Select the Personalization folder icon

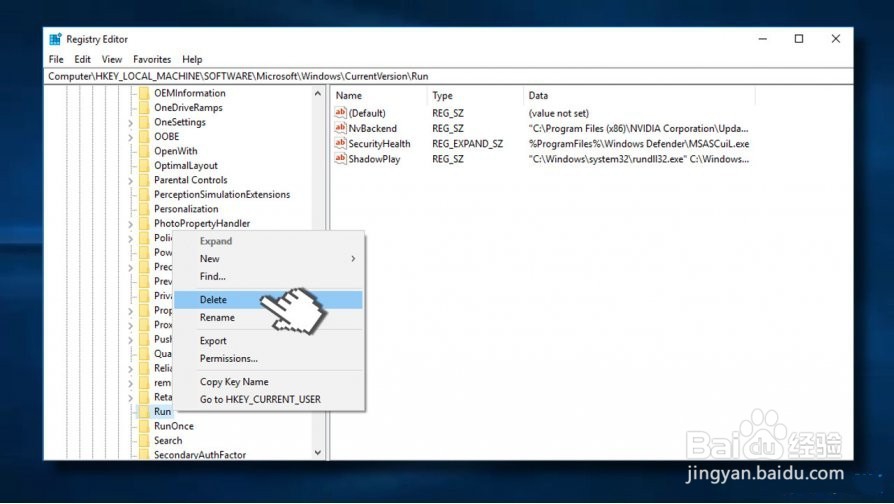pos(144,209)
